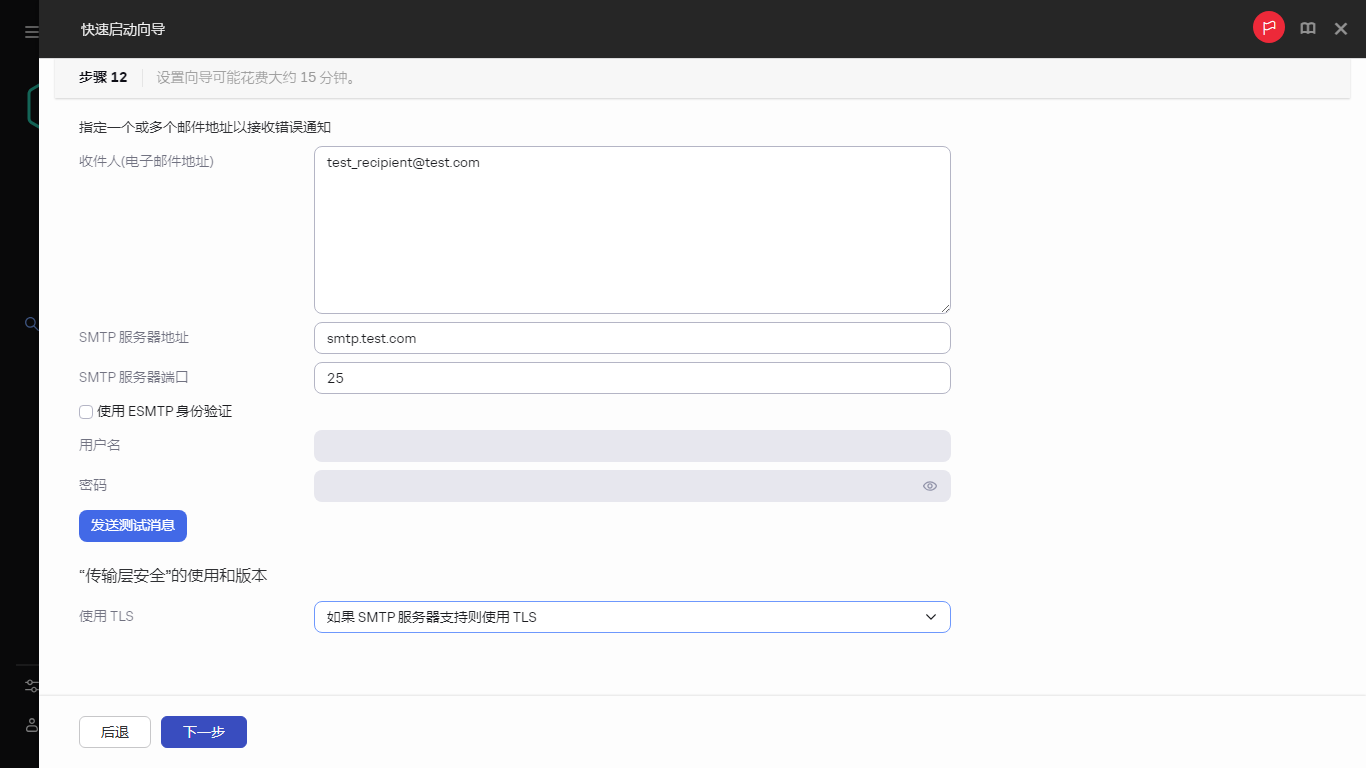The height and width of the screenshot is (768, 1366).
Task: Click the sidebar search magnifier icon
Action: 31,323
